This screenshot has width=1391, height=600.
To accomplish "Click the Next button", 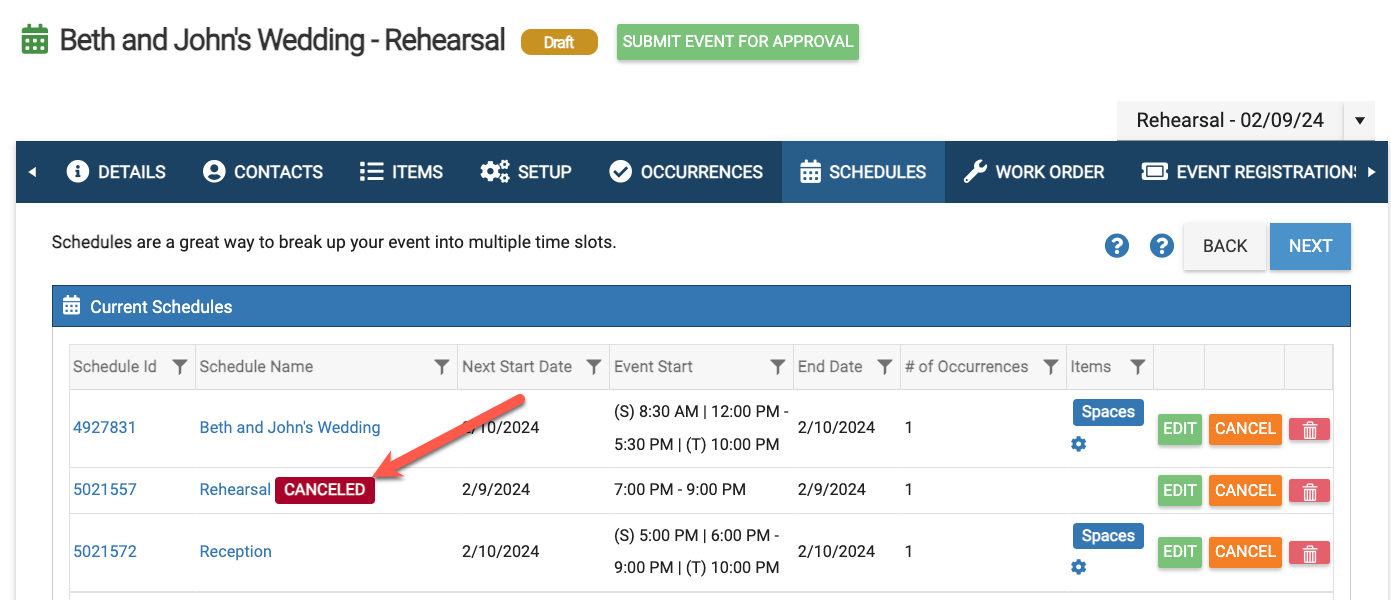I will click(x=1310, y=246).
